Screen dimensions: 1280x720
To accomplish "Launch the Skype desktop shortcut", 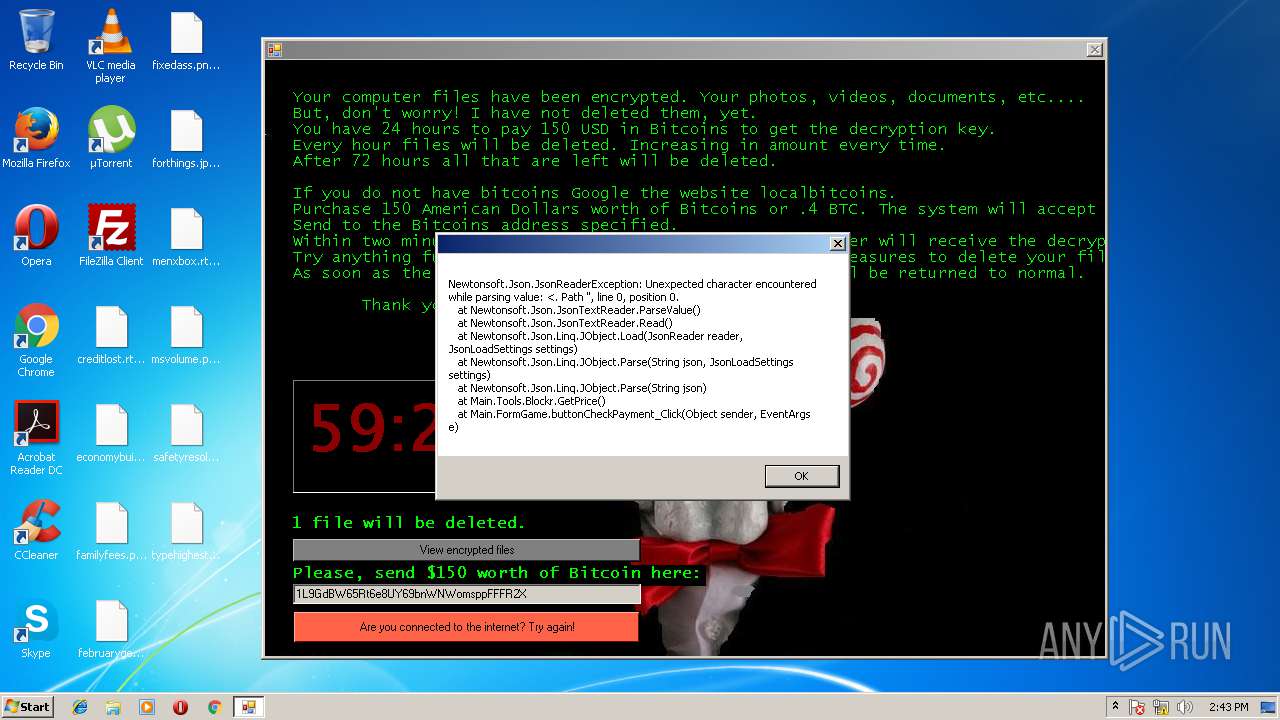I will pos(36,628).
